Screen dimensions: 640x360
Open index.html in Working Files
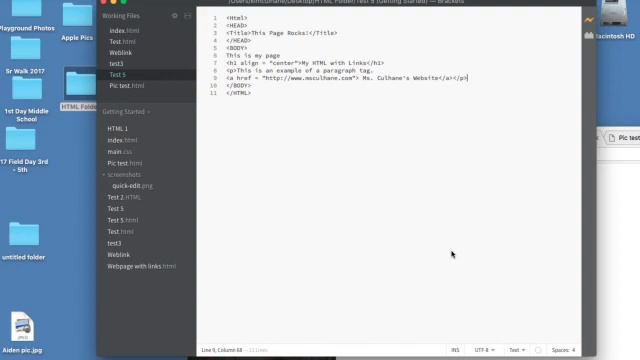click(x=124, y=31)
